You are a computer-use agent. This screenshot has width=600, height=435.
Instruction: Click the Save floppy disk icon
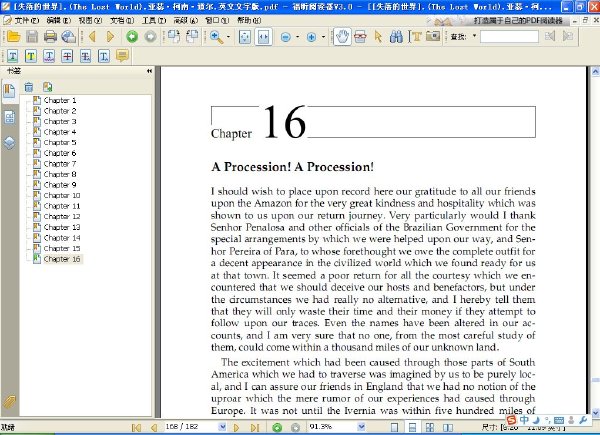(32, 37)
